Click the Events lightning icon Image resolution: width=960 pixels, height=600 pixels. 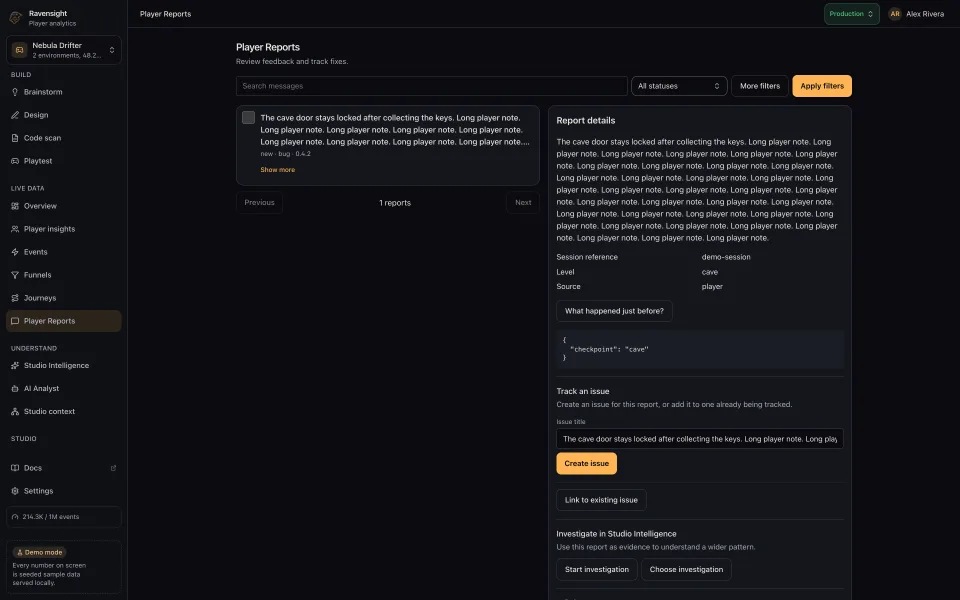(x=15, y=252)
